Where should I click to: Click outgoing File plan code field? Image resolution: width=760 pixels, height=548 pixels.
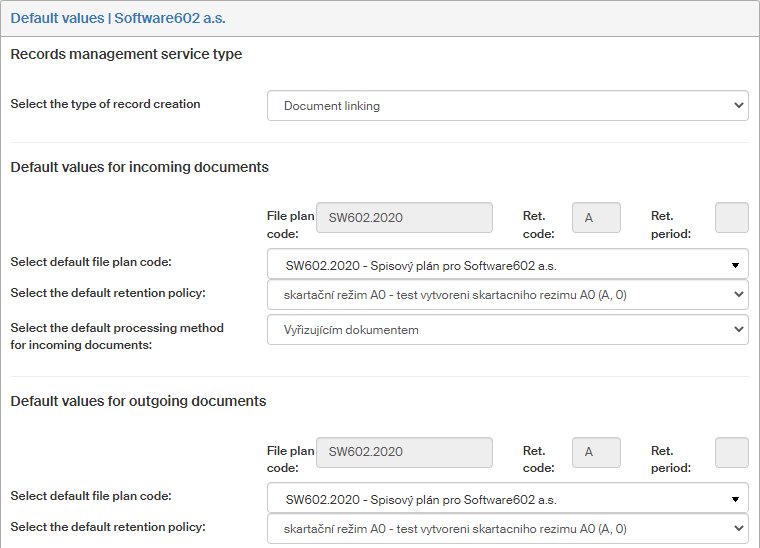(404, 452)
